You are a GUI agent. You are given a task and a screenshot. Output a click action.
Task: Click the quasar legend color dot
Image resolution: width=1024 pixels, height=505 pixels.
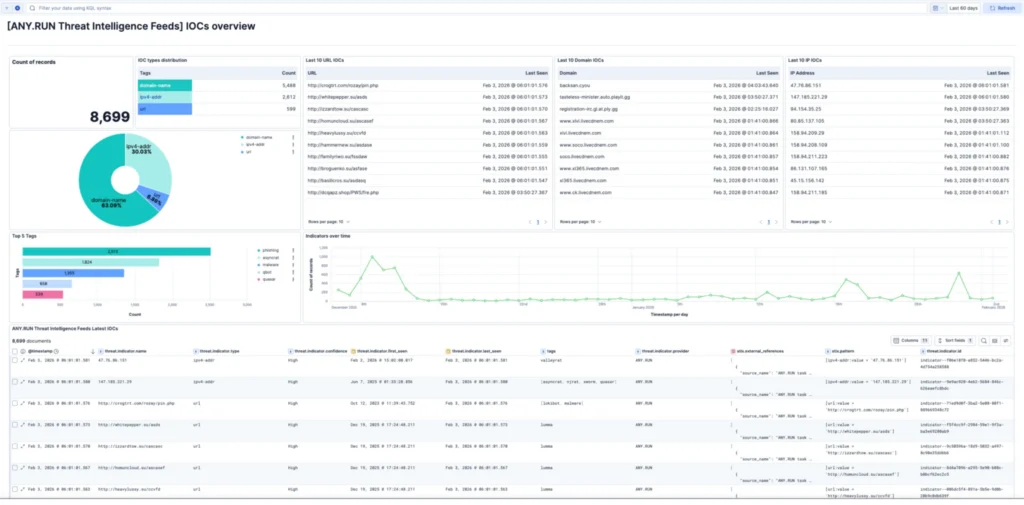pos(259,279)
